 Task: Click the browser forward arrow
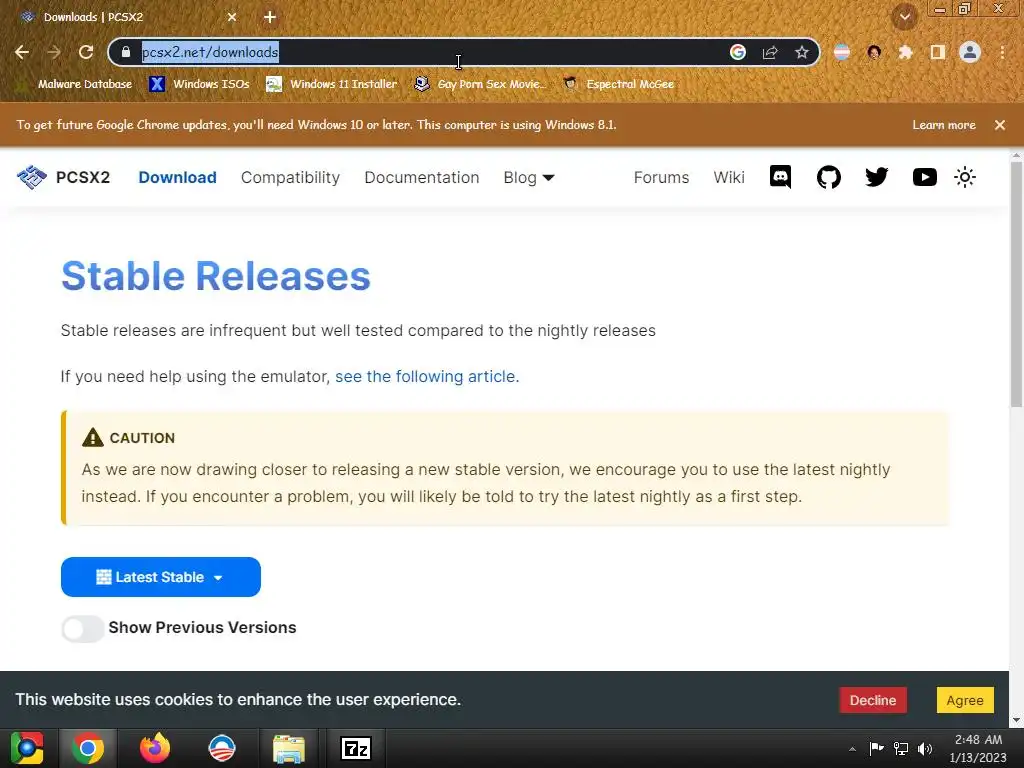pyautogui.click(x=54, y=52)
